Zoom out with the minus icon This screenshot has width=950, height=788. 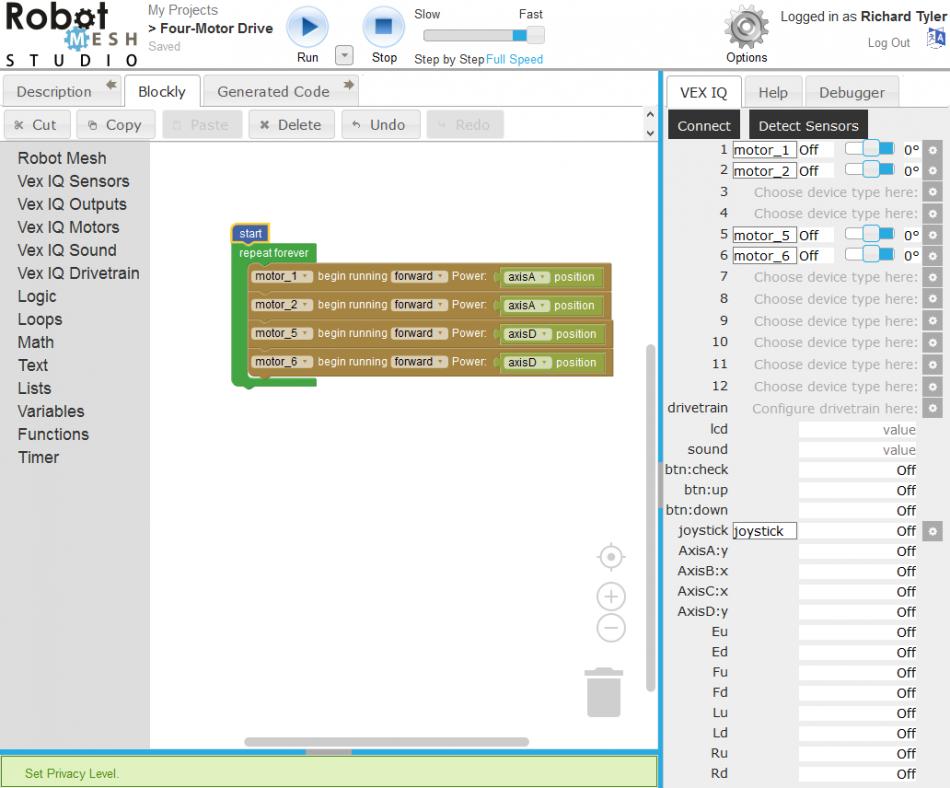611,628
